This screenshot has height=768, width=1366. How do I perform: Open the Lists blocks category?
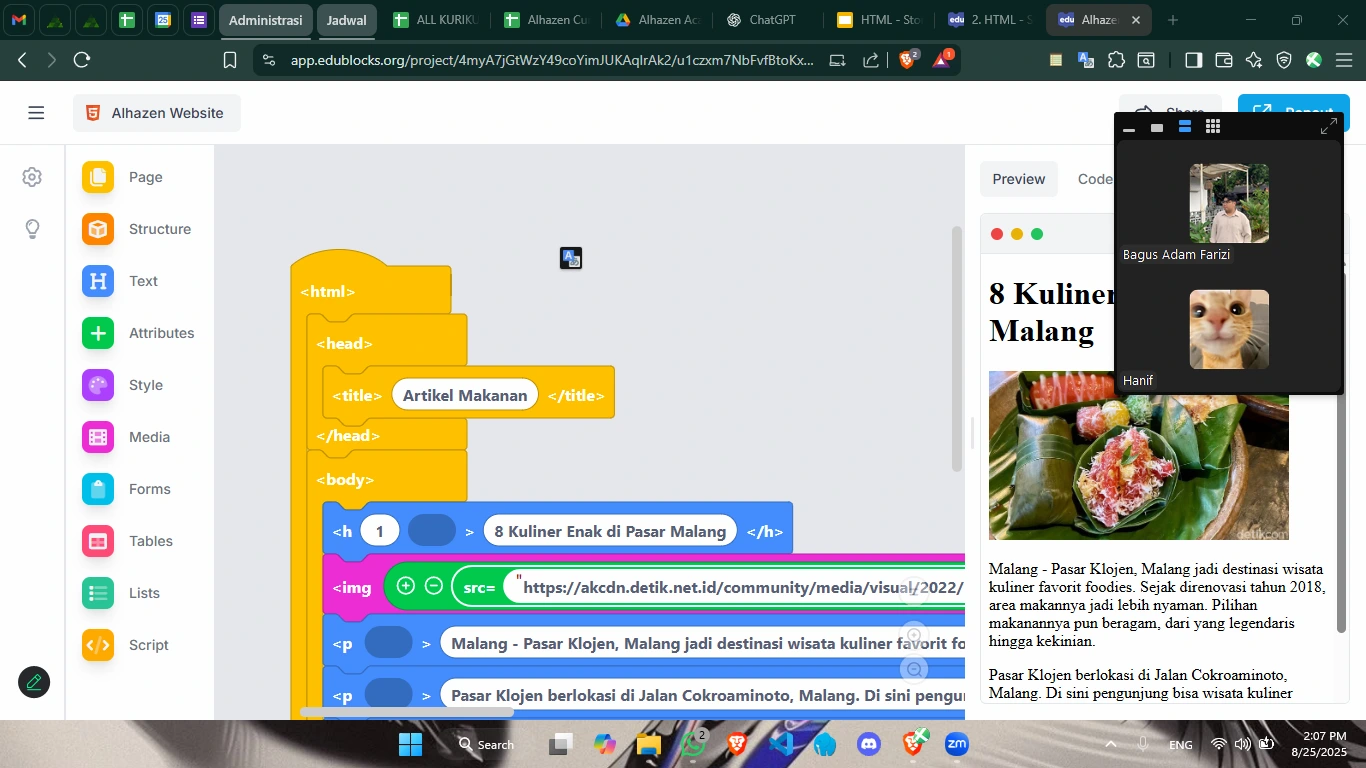coord(143,593)
